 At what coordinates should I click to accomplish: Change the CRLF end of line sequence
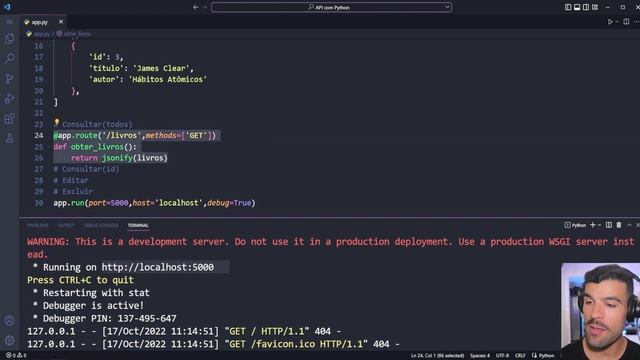pyautogui.click(x=520, y=356)
